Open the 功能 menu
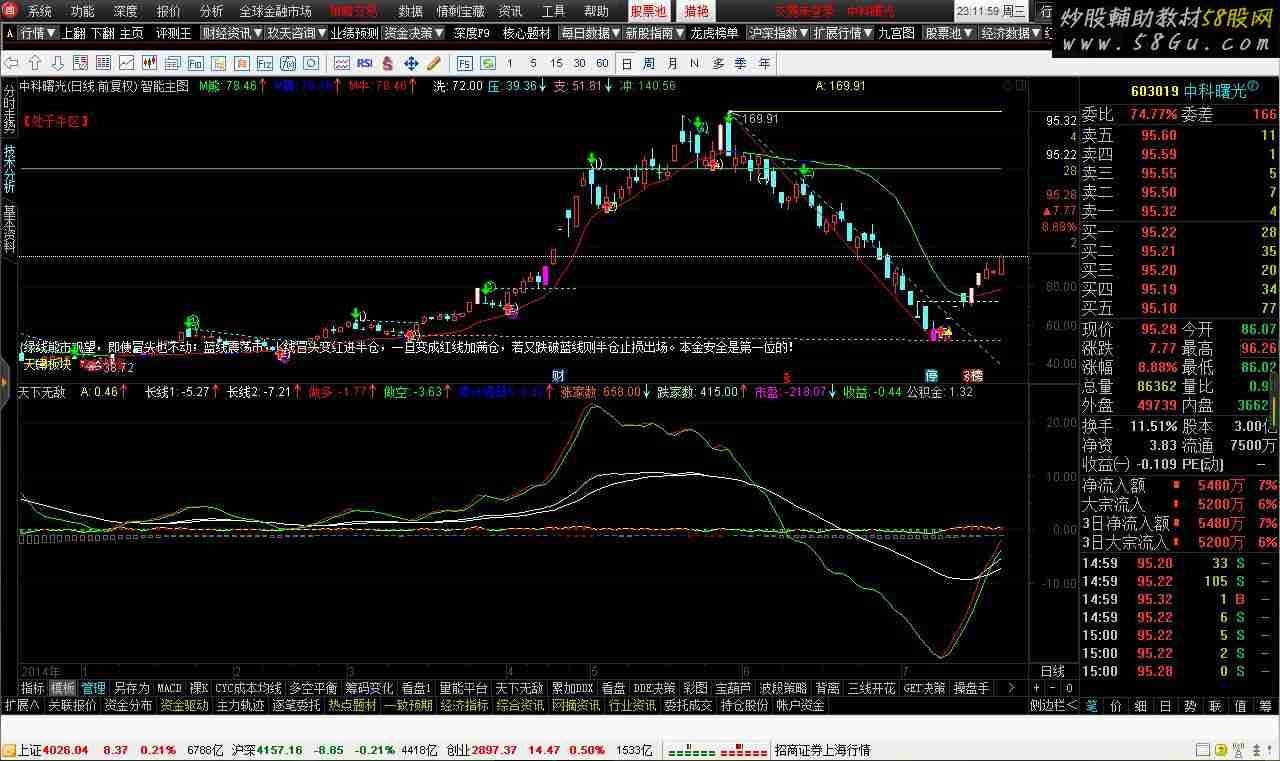This screenshot has height=761, width=1280. (82, 11)
